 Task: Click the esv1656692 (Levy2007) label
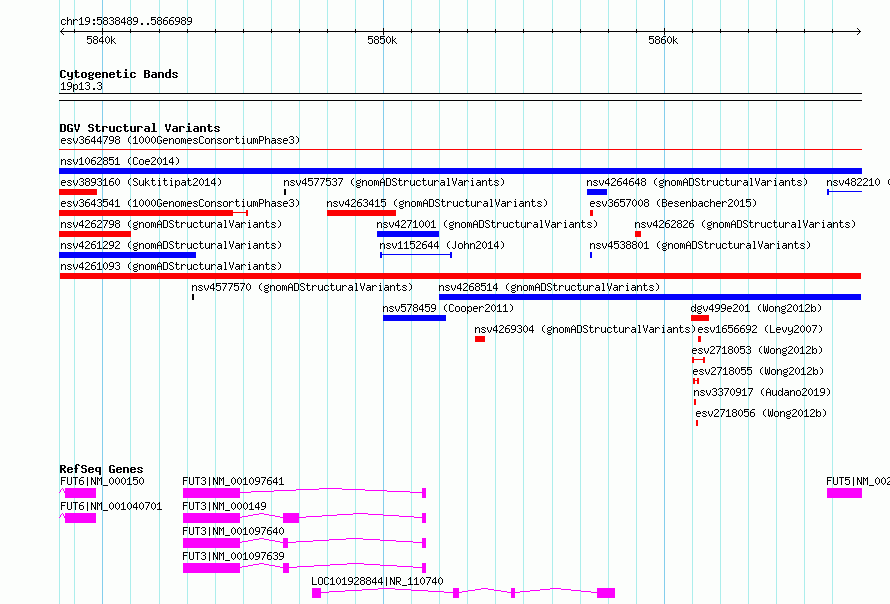760,329
